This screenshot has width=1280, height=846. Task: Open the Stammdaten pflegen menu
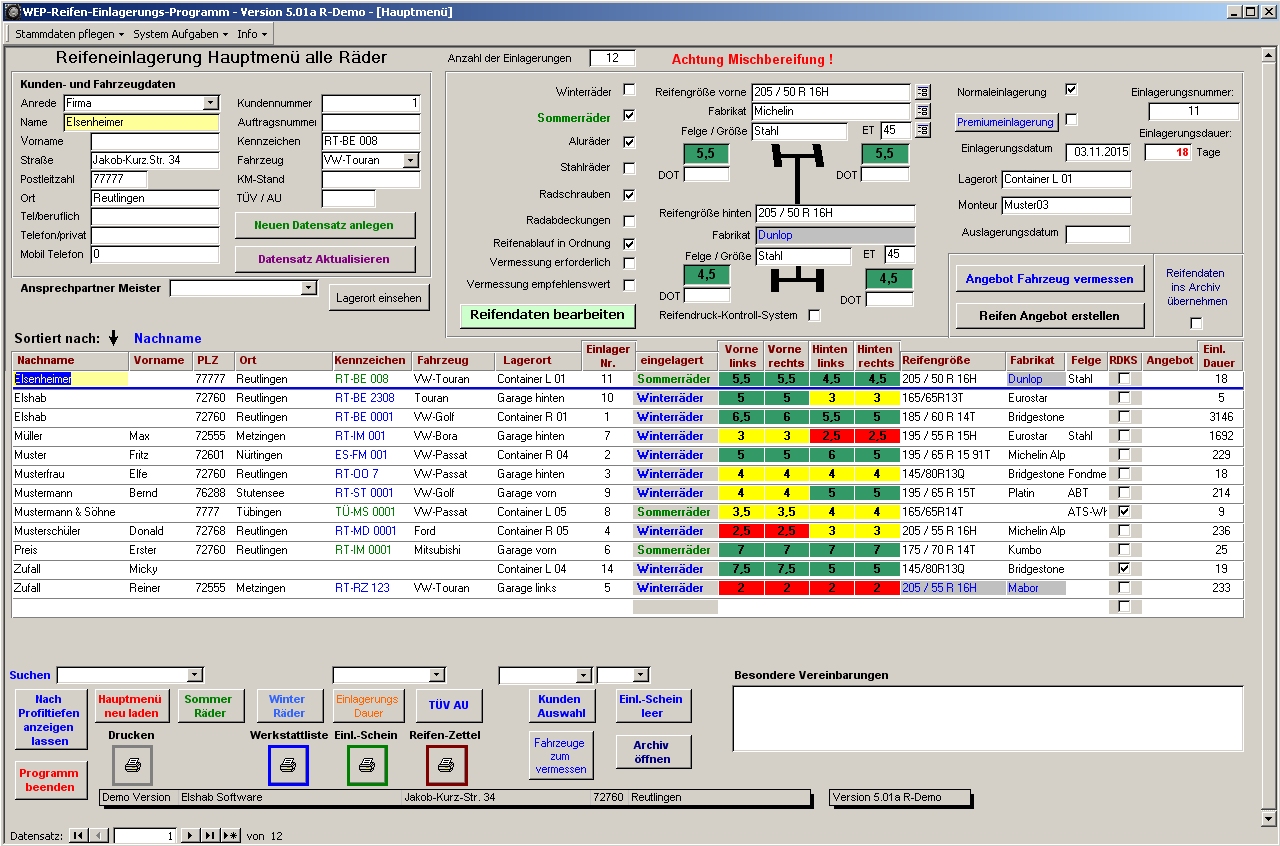(69, 34)
